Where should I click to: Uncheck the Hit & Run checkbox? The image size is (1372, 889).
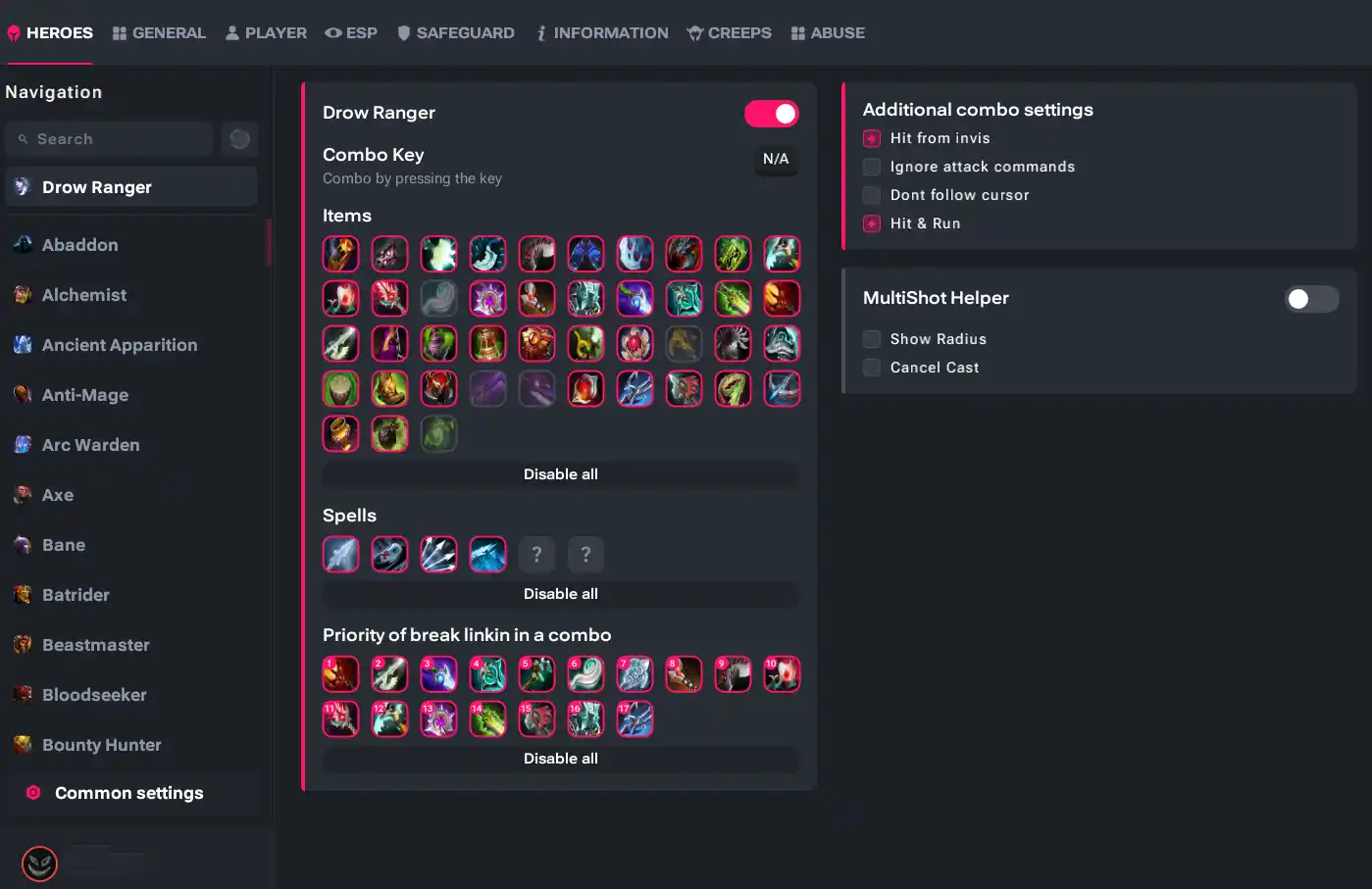click(x=872, y=223)
